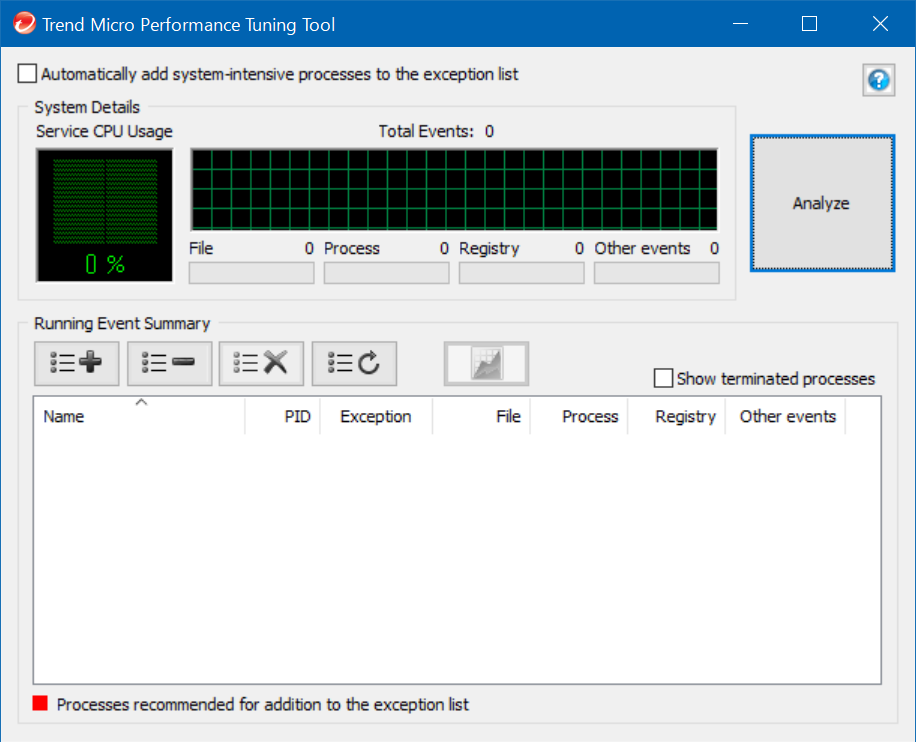Image resolution: width=916 pixels, height=742 pixels.
Task: Click the Service CPU Usage label
Action: click(105, 131)
